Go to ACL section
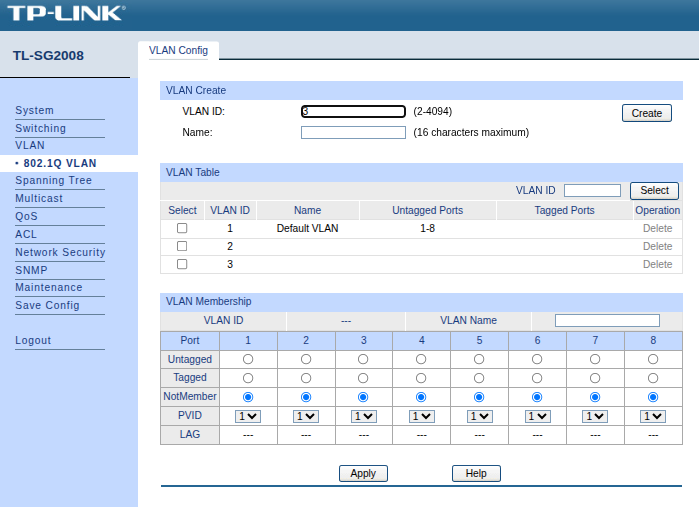Image resolution: width=699 pixels, height=507 pixels. pyautogui.click(x=26, y=234)
